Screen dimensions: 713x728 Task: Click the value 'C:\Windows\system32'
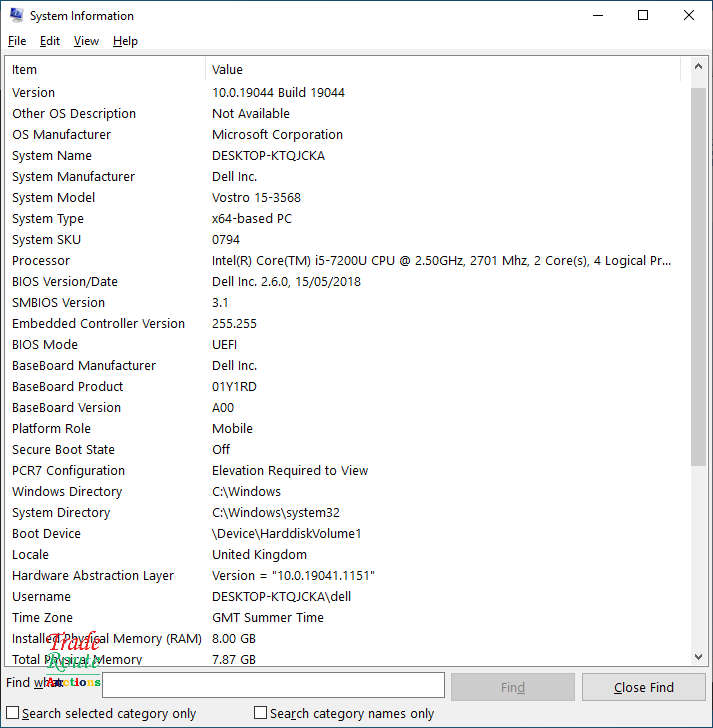[276, 513]
